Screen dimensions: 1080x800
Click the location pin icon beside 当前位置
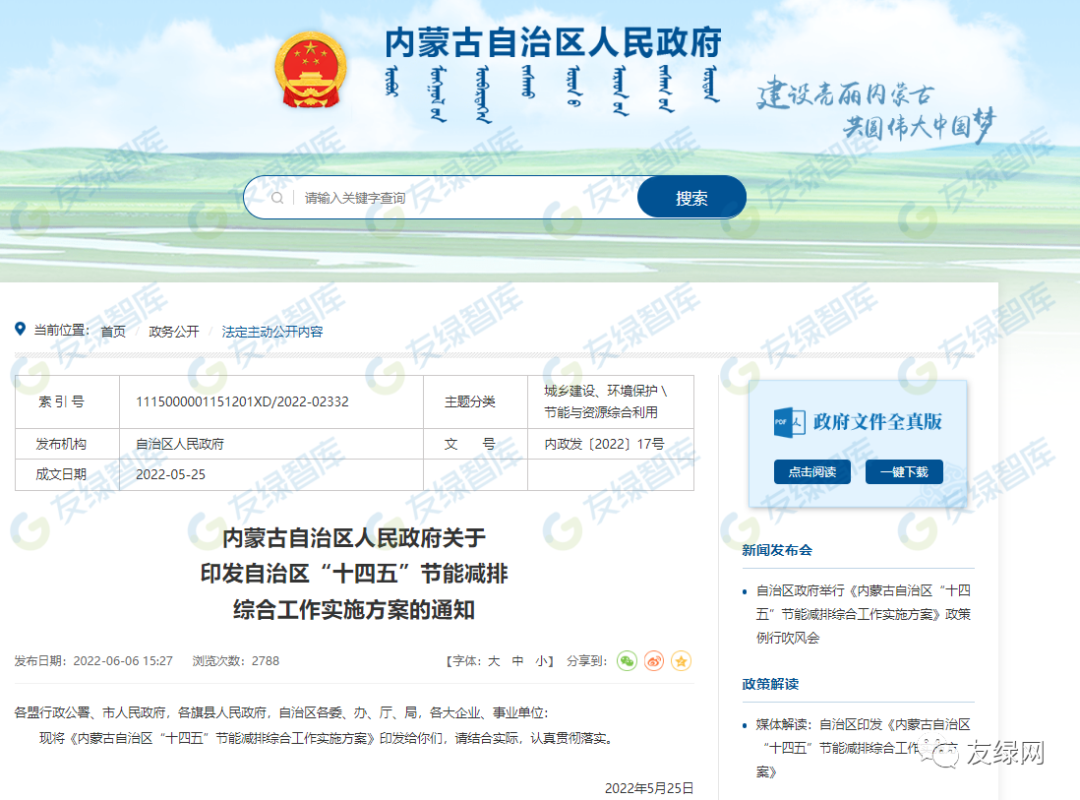coord(20,329)
